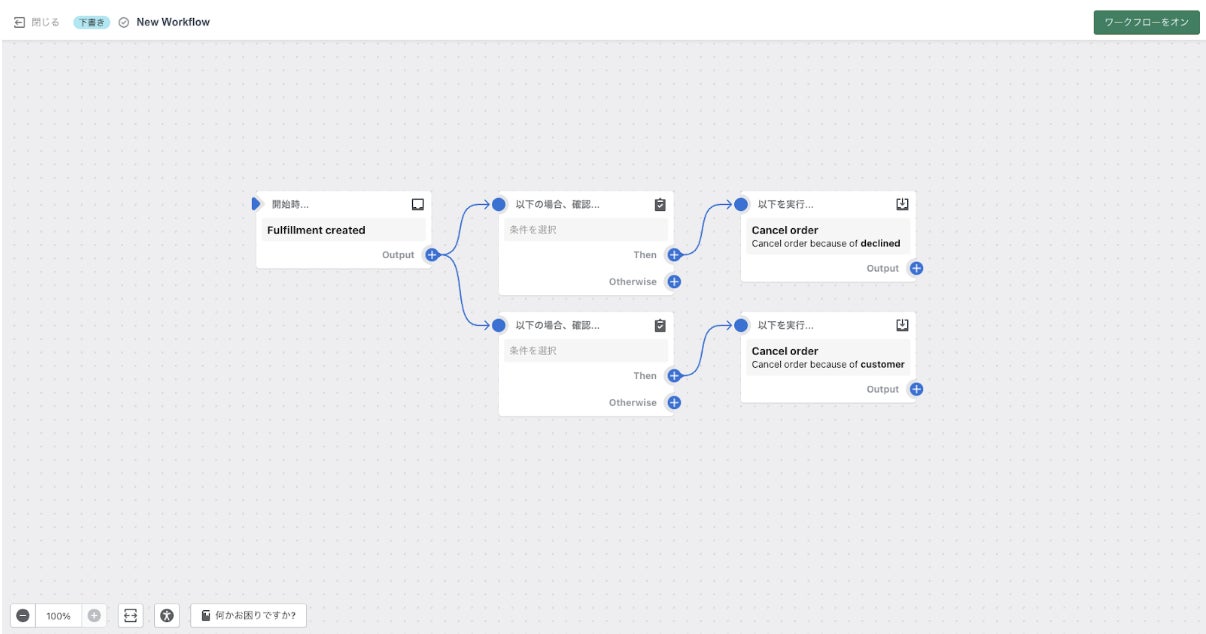The height and width of the screenshot is (634, 1206).
Task: Zoom in with the plus icon
Action: 94,616
